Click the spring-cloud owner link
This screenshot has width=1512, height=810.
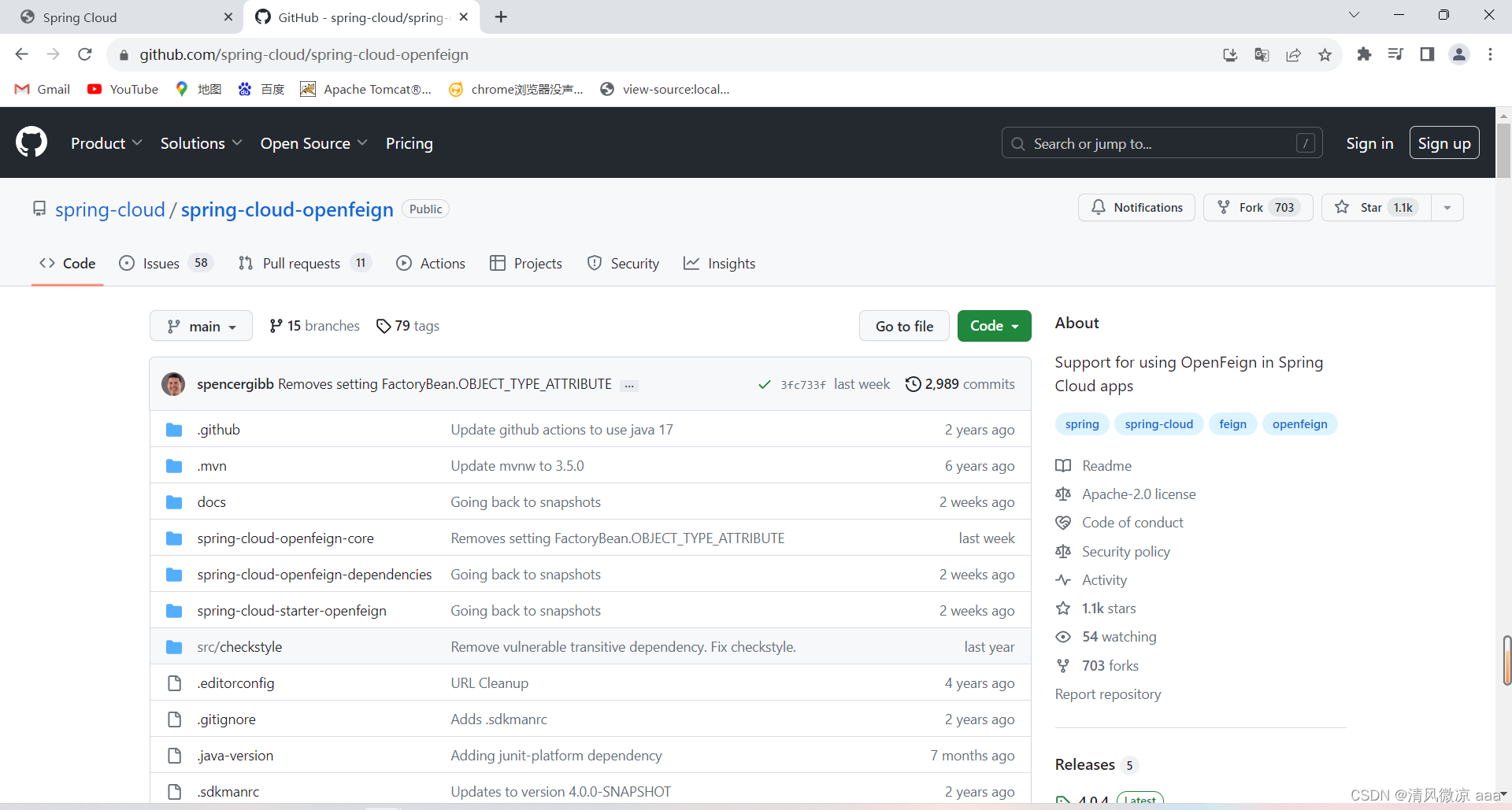click(x=110, y=209)
